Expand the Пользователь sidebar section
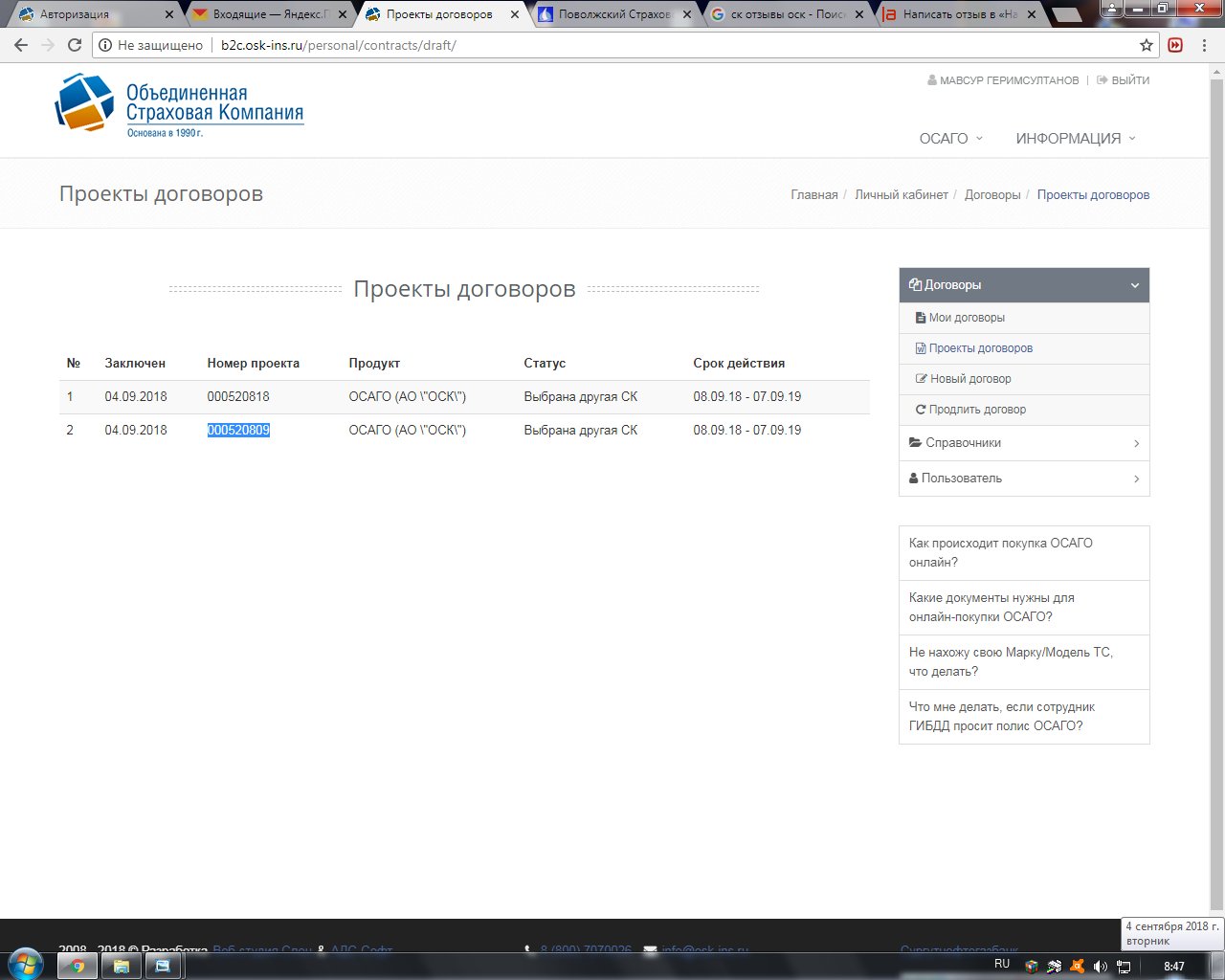 tap(1023, 479)
